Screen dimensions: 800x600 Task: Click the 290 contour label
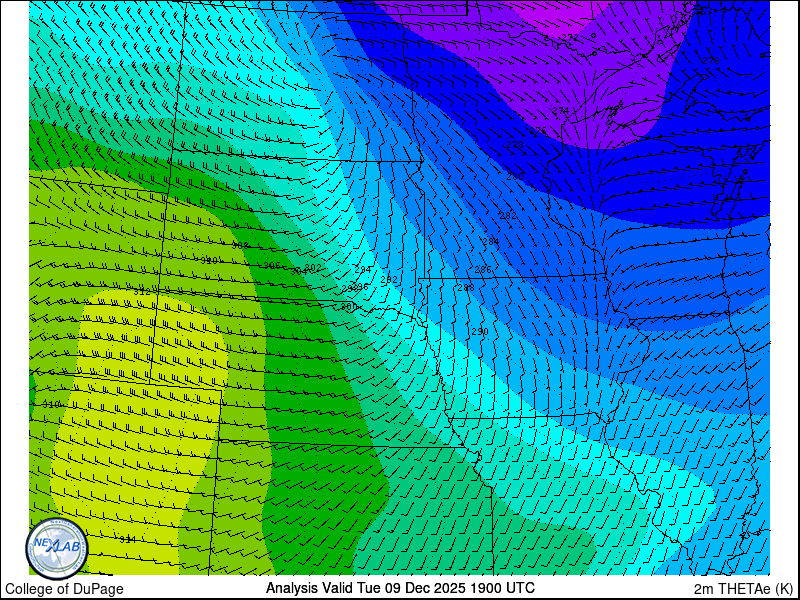click(480, 332)
